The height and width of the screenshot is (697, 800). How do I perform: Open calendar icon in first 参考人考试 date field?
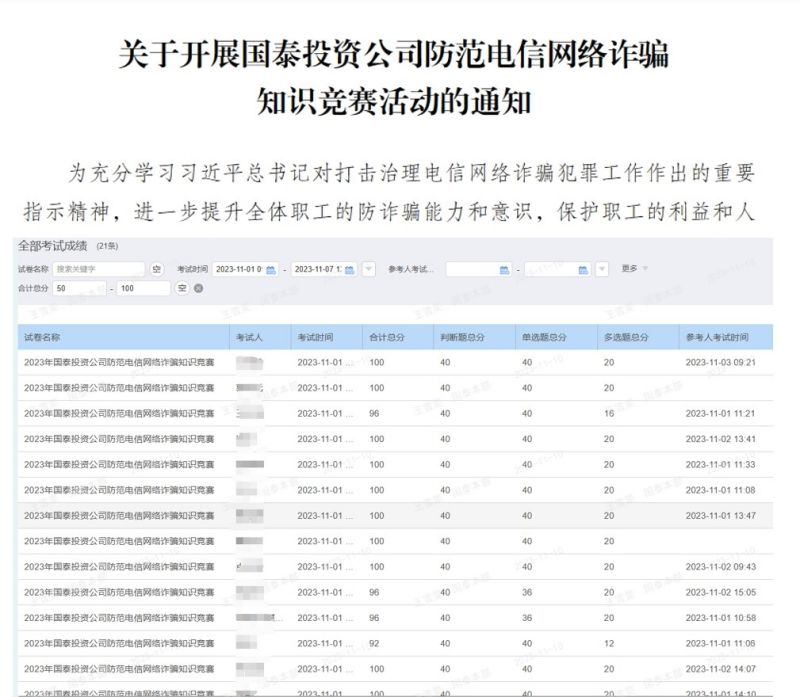tap(504, 269)
